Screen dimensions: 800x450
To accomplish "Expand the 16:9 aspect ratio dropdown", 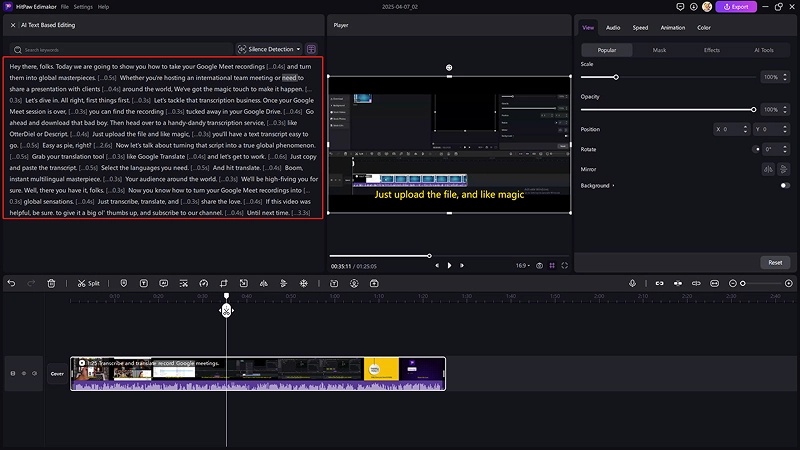I will [x=524, y=265].
